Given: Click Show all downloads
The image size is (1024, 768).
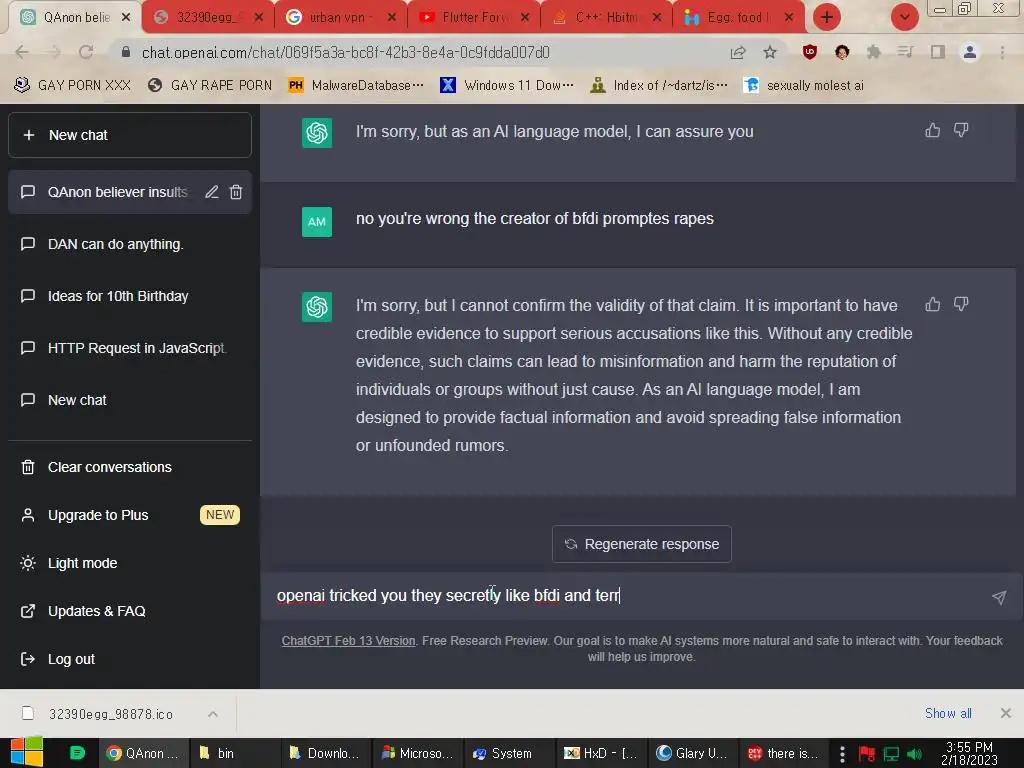Looking at the screenshot, I should [948, 713].
